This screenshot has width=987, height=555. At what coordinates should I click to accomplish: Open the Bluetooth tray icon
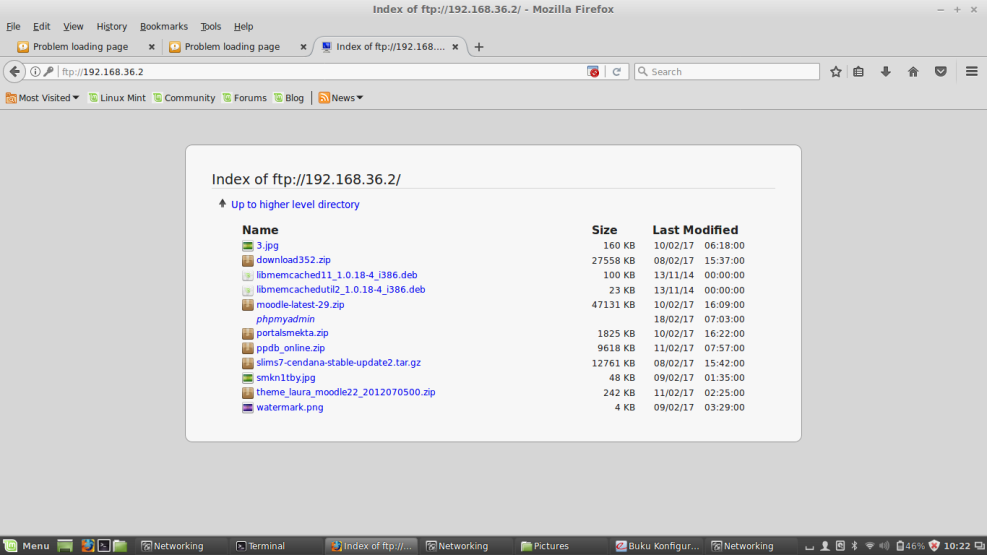point(854,546)
